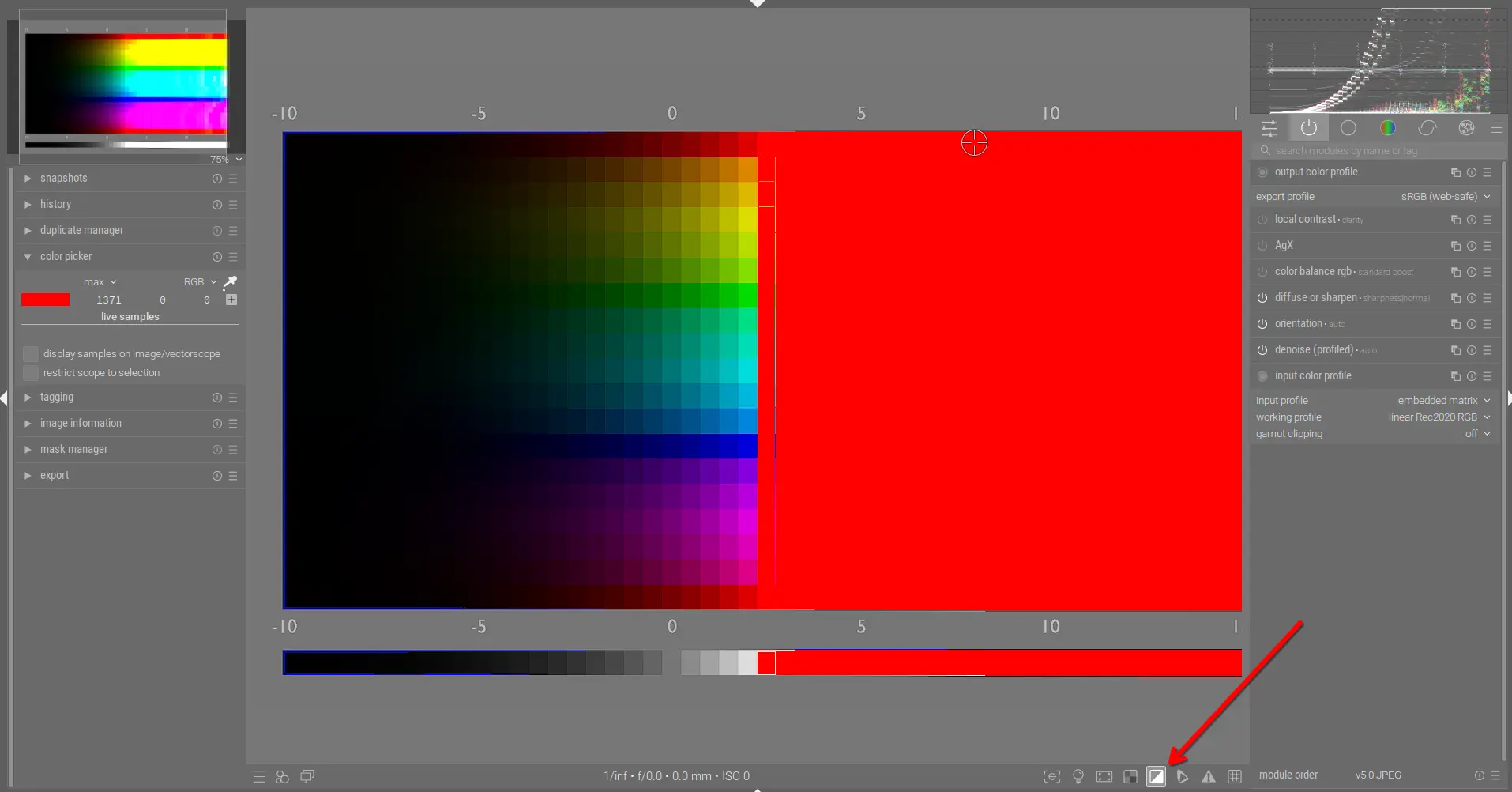Select the color modules group icon
The width and height of the screenshot is (1512, 792).
click(x=1388, y=128)
